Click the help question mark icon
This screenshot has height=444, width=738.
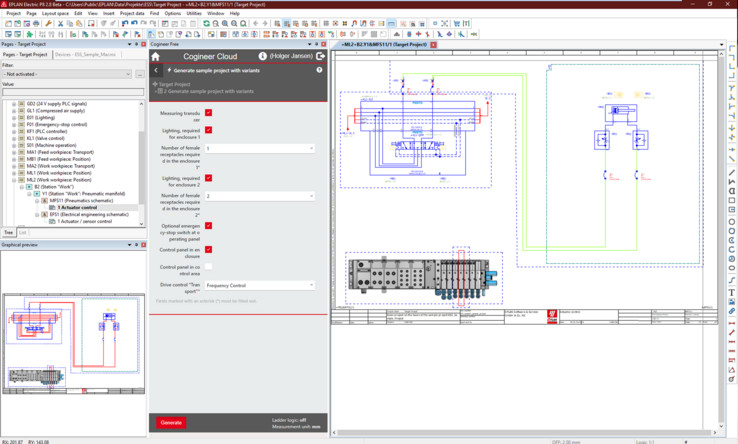pos(320,70)
